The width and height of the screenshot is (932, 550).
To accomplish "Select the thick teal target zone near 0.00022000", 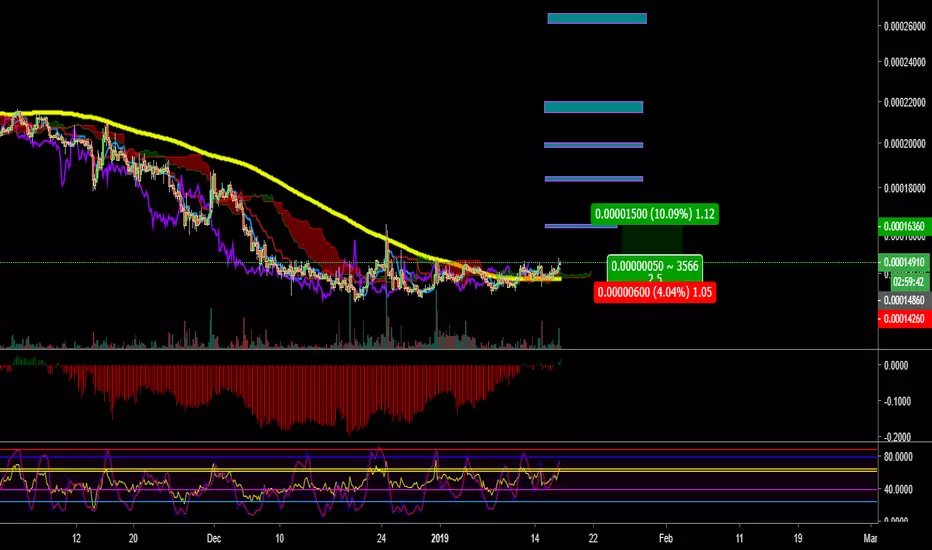I will (x=593, y=107).
